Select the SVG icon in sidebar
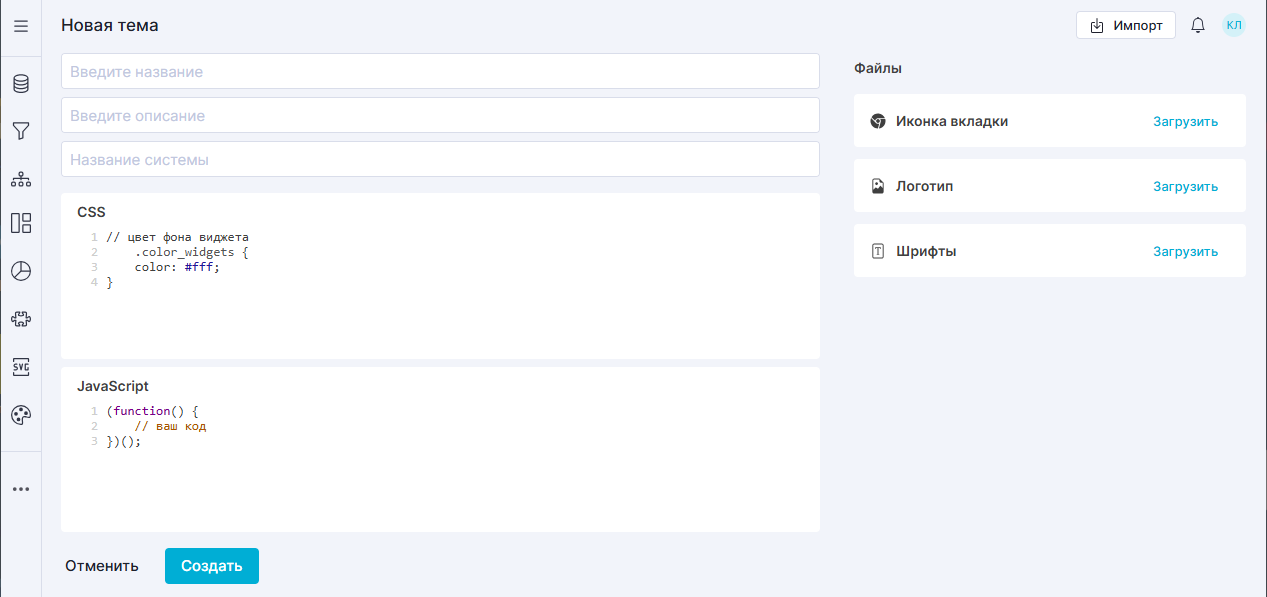 (x=21, y=367)
